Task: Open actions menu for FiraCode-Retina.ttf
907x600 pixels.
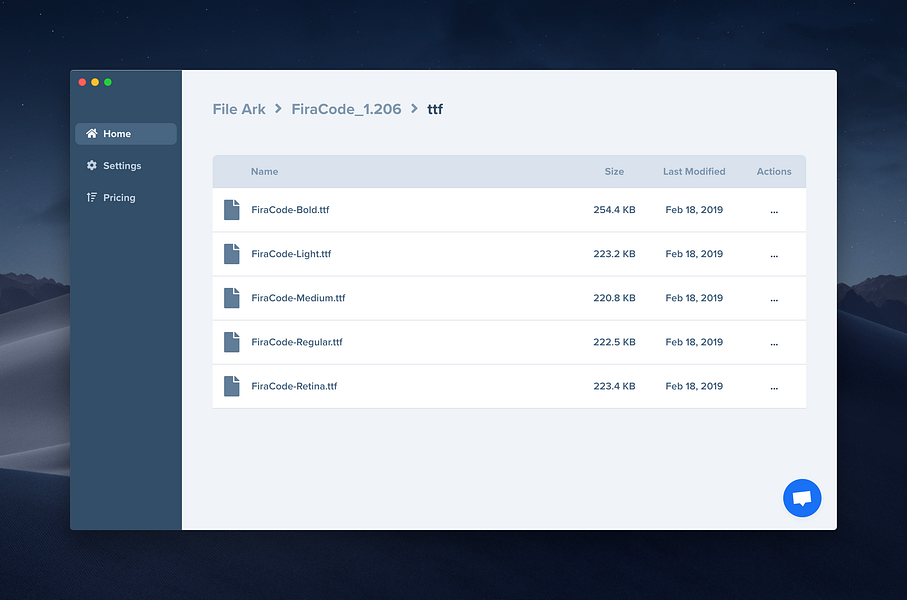Action: 774,386
